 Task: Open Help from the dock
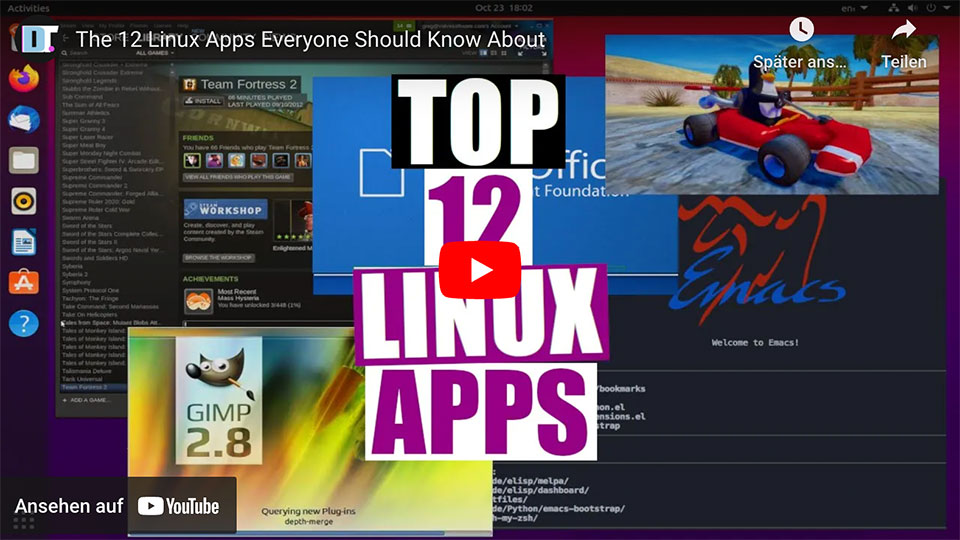pos(24,323)
